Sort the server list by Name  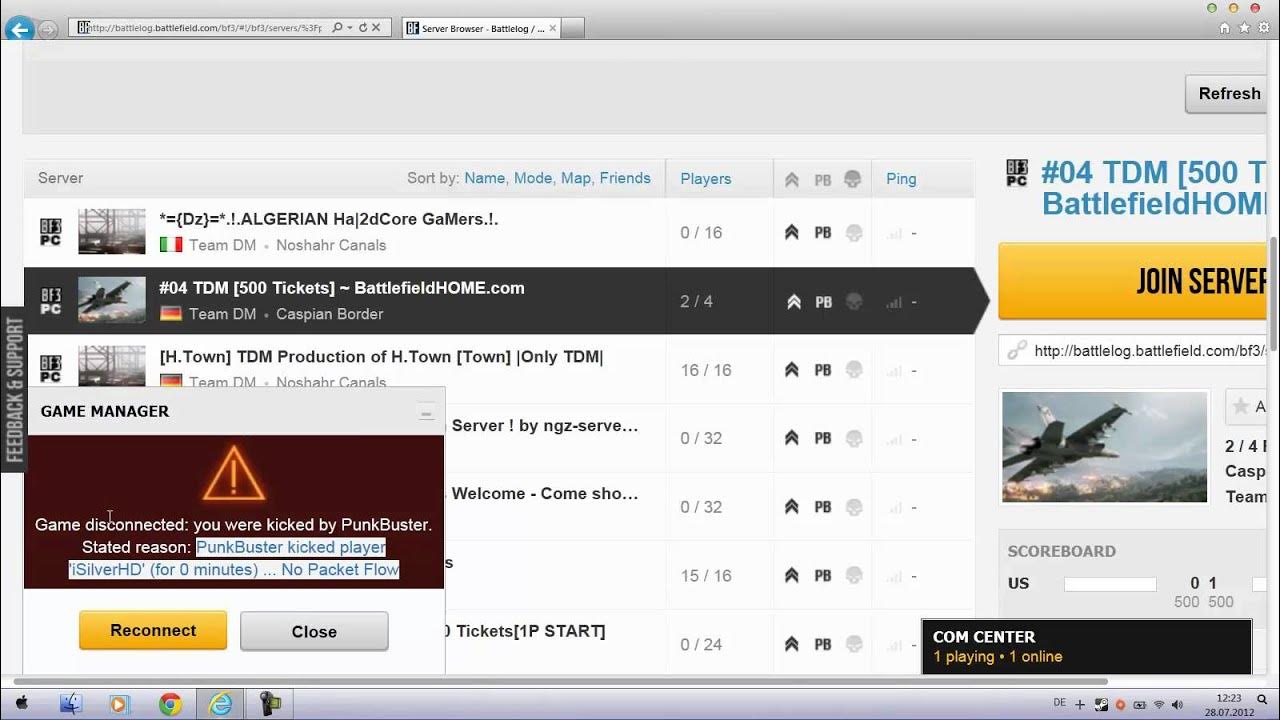click(x=485, y=178)
